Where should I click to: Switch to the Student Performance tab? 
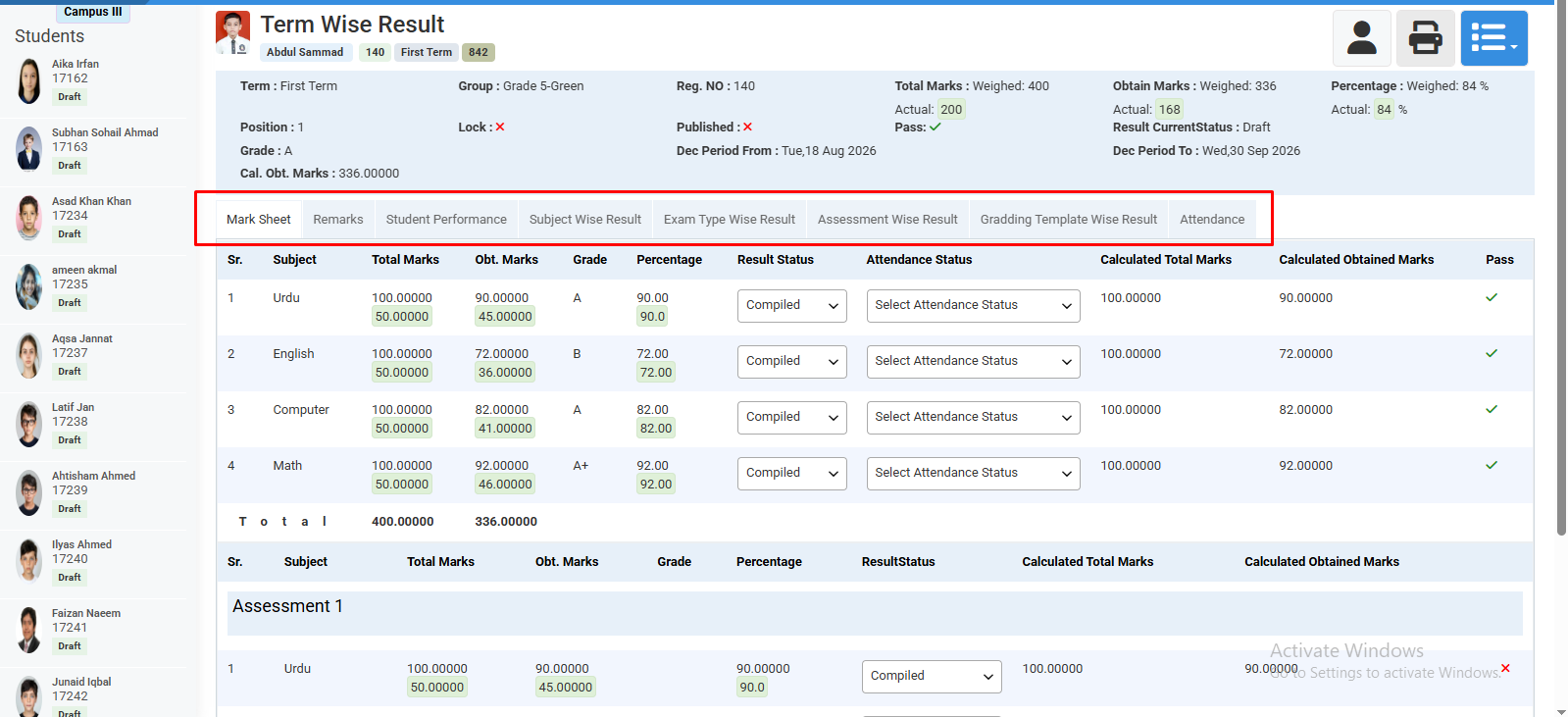(446, 220)
